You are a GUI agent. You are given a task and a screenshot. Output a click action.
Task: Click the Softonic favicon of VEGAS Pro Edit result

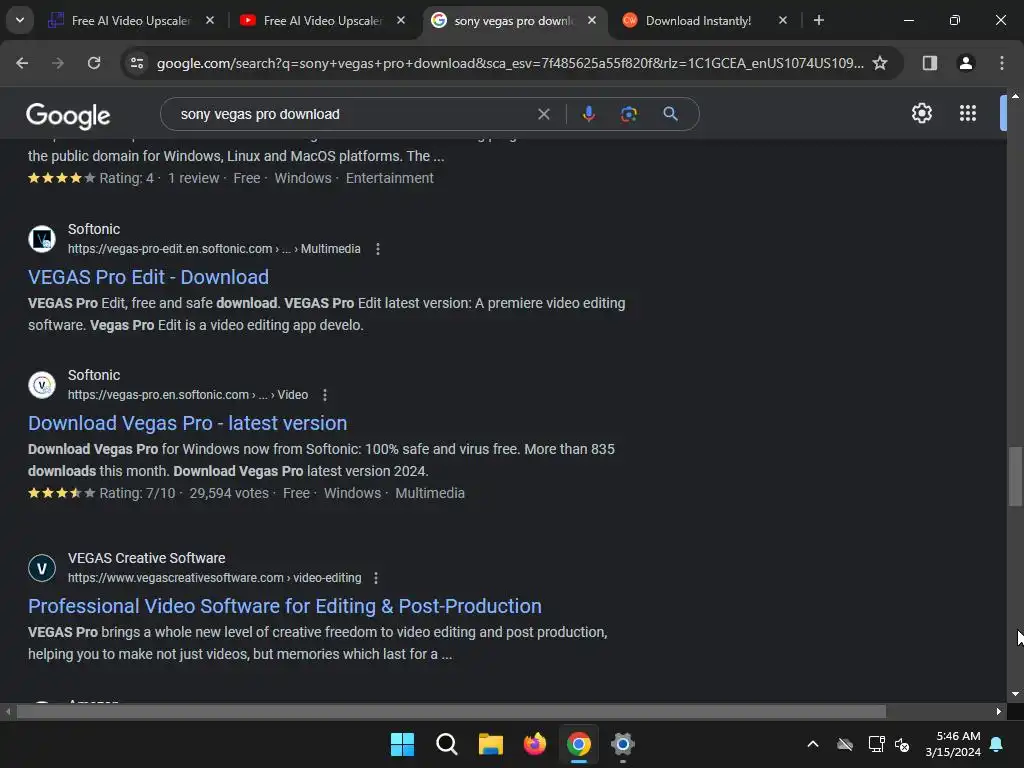(42, 238)
